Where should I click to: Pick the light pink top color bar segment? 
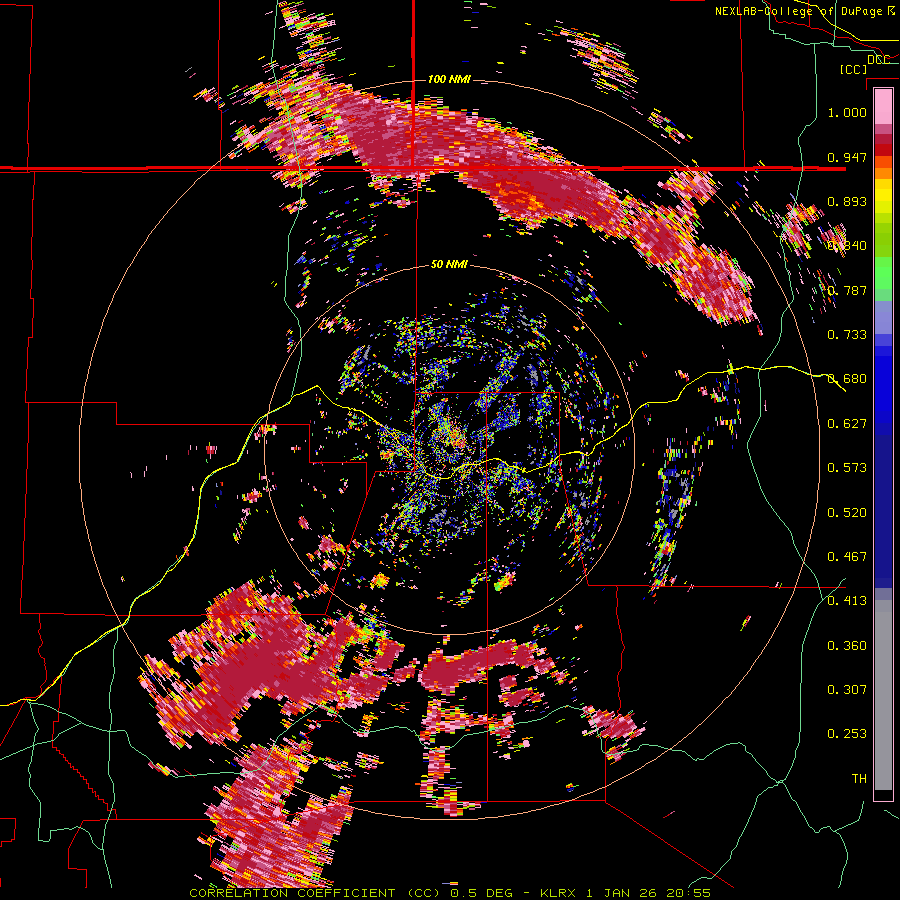point(883,106)
